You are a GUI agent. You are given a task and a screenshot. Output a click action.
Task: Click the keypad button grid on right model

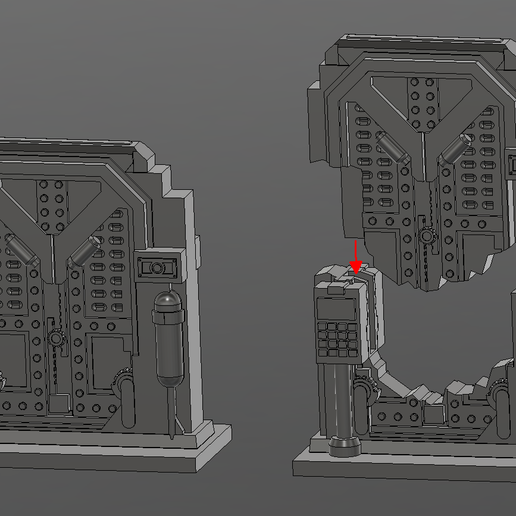tap(338, 339)
